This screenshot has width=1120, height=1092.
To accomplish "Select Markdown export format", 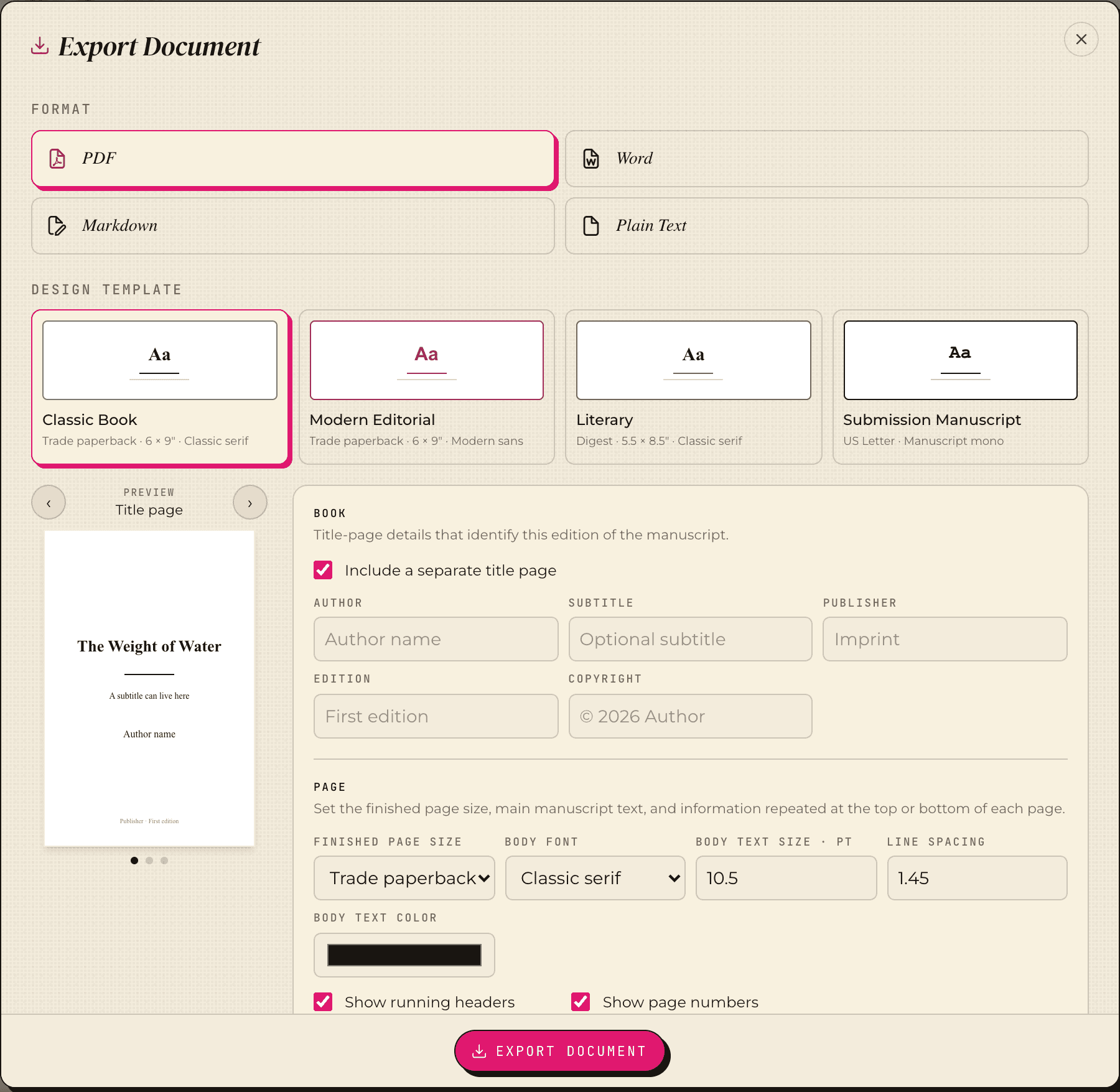I will pyautogui.click(x=293, y=226).
